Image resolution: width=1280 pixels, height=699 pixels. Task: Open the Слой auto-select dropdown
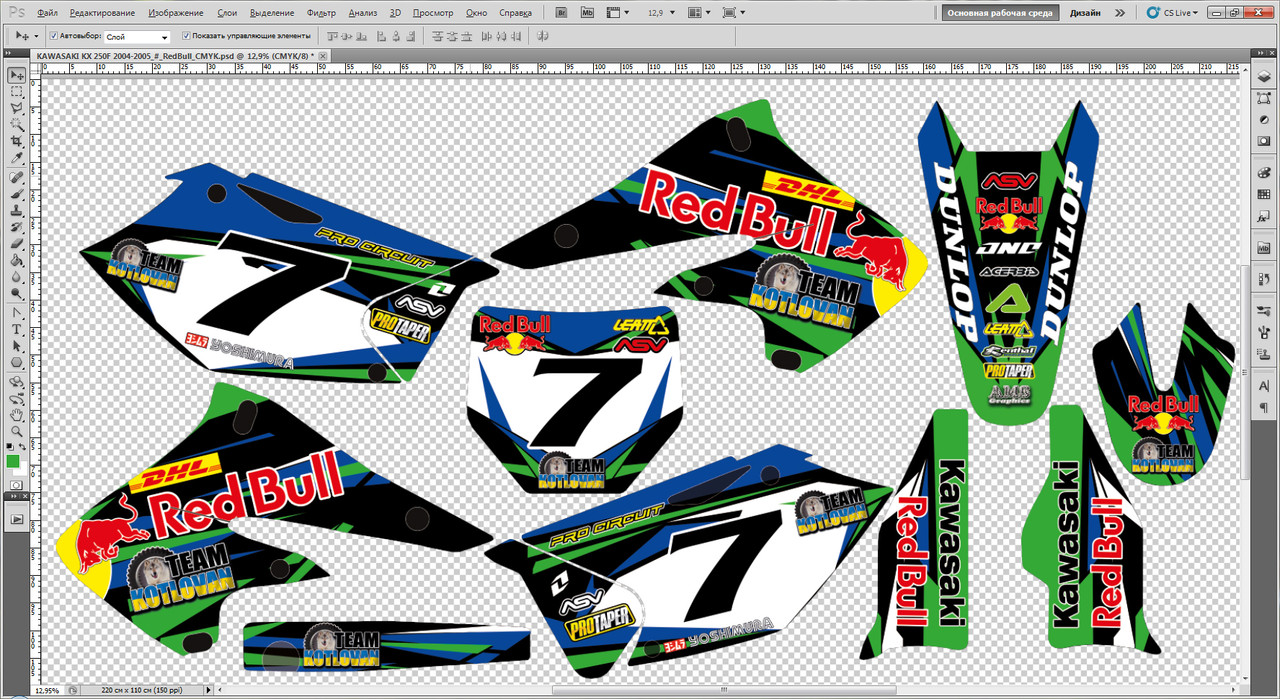pyautogui.click(x=136, y=36)
